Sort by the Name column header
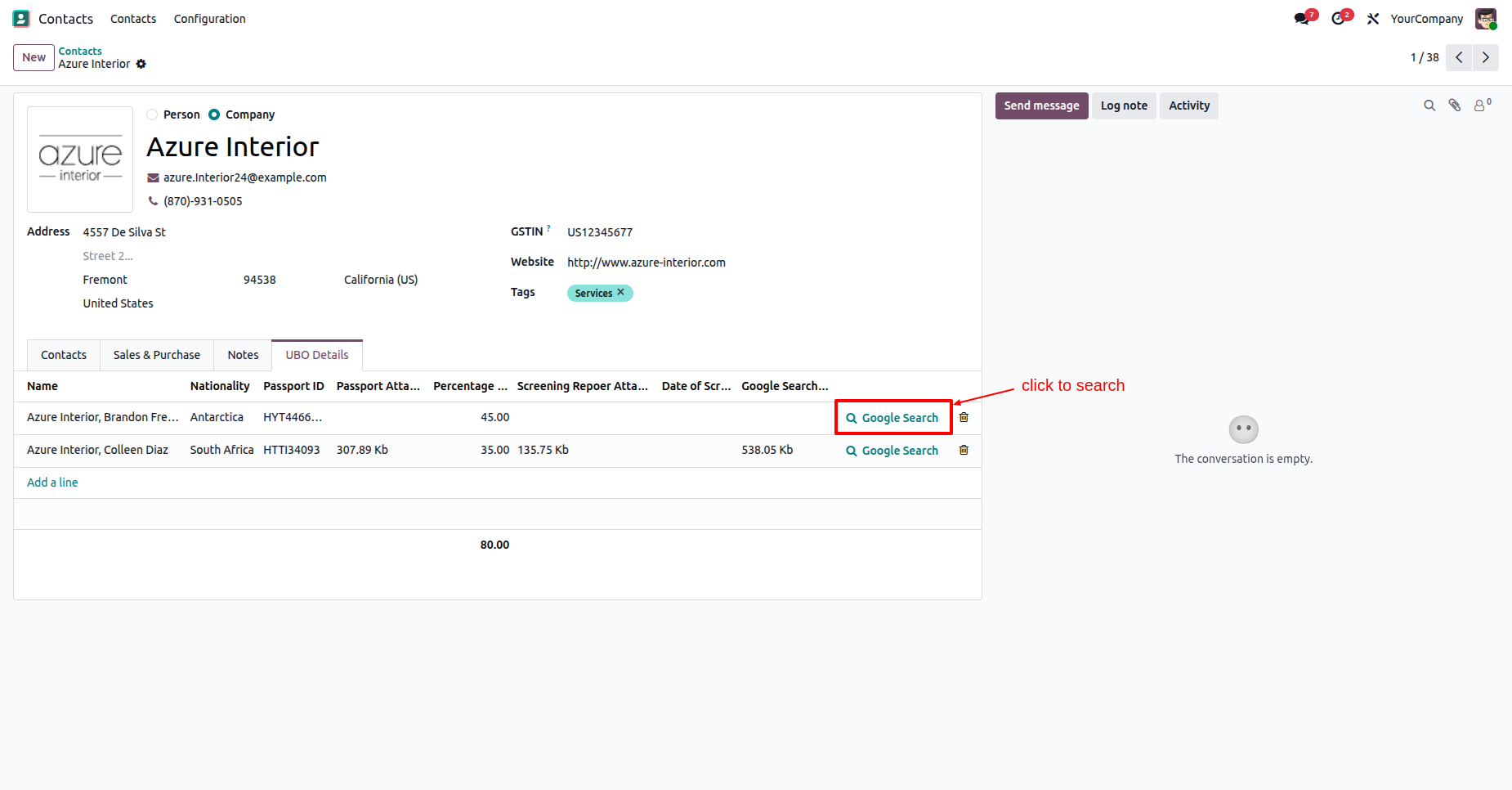This screenshot has height=790, width=1512. click(42, 386)
